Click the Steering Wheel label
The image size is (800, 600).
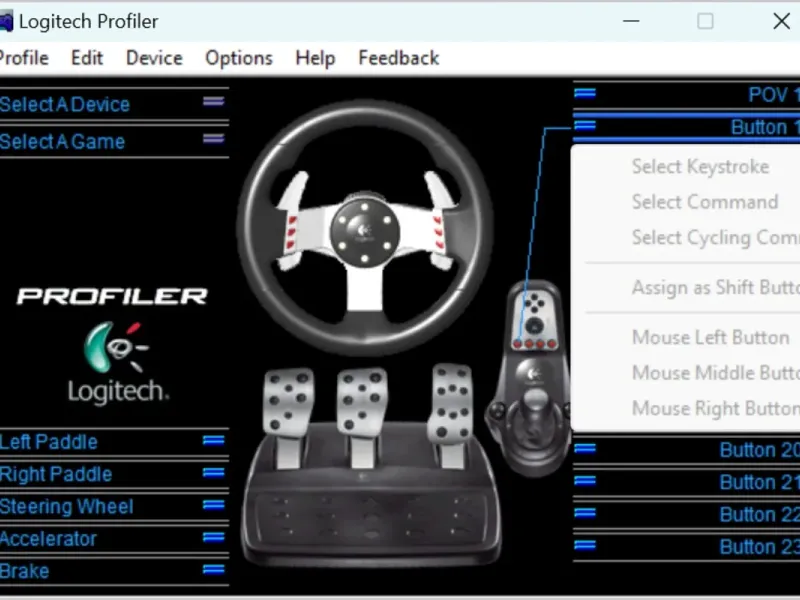pyautogui.click(x=67, y=507)
